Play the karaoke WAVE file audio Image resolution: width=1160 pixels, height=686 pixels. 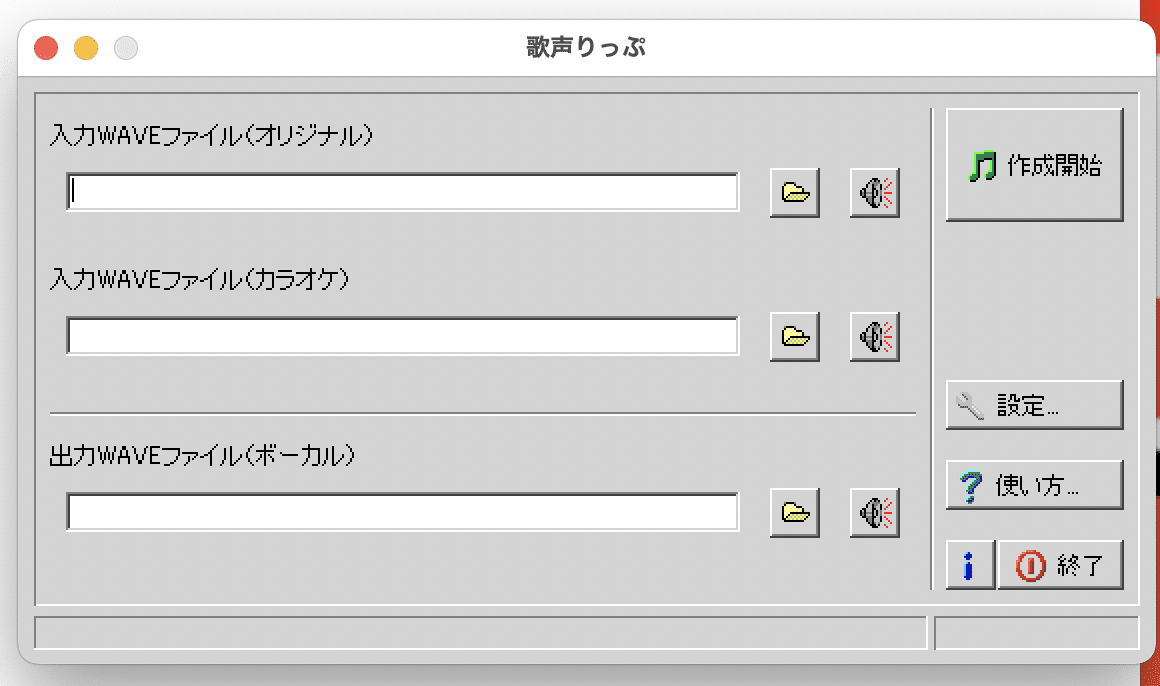[x=873, y=336]
